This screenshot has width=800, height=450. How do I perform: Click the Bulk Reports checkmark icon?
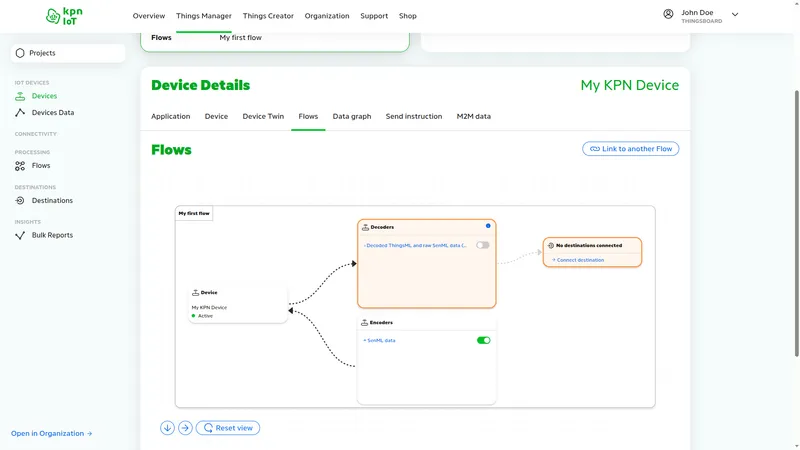pos(20,235)
